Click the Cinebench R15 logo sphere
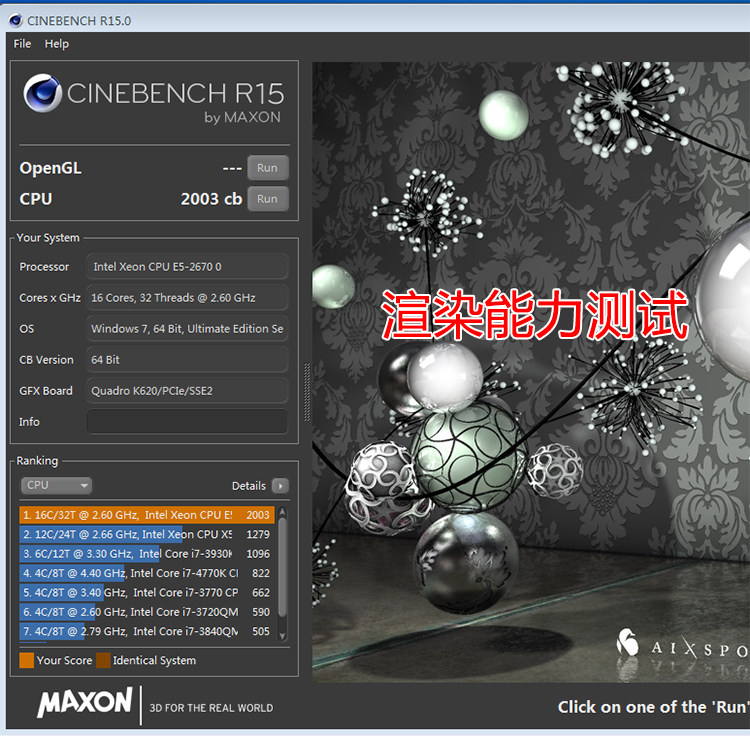750x736 pixels. click(x=43, y=93)
